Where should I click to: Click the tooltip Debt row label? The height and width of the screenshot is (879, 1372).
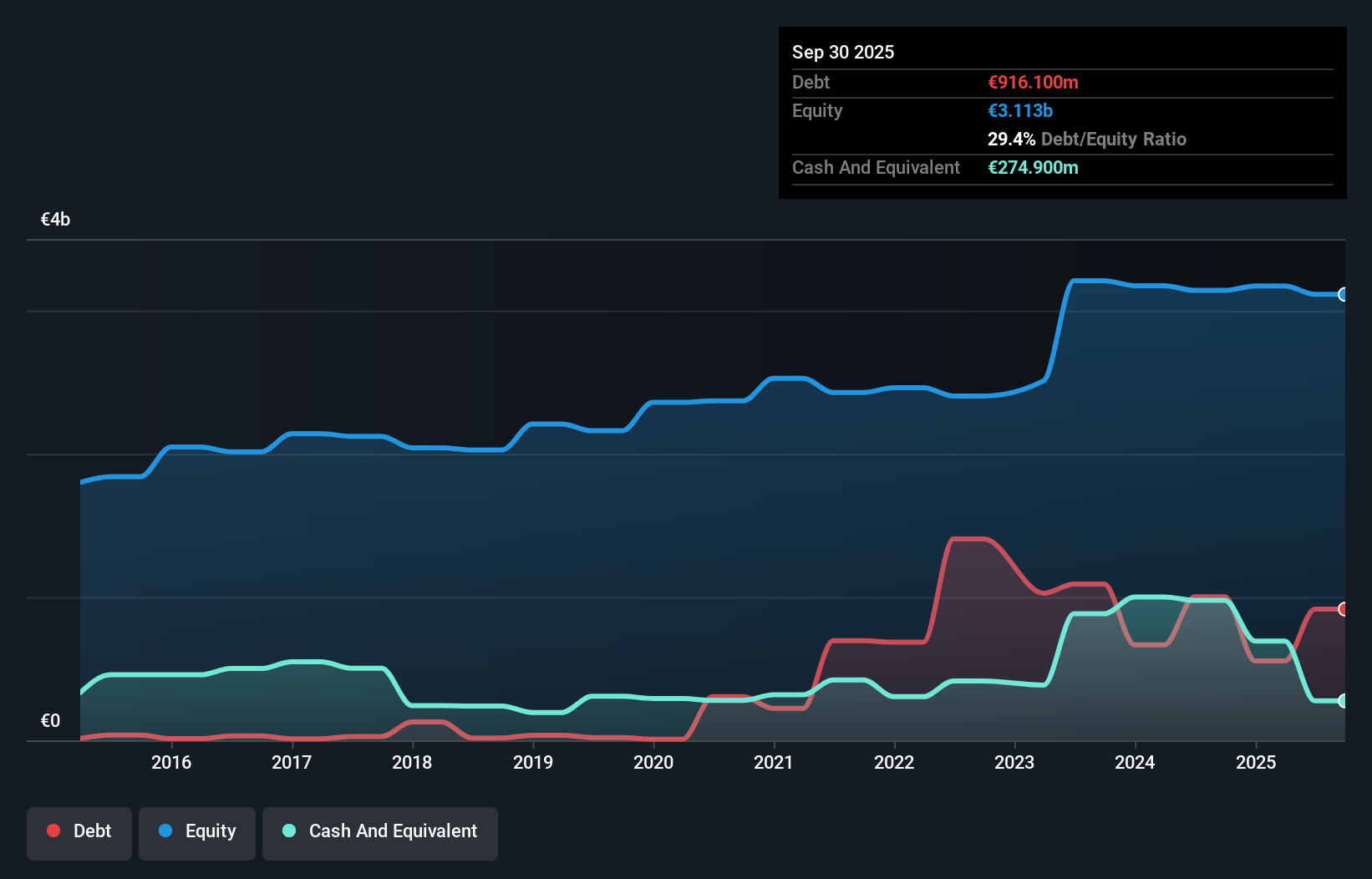tap(810, 82)
